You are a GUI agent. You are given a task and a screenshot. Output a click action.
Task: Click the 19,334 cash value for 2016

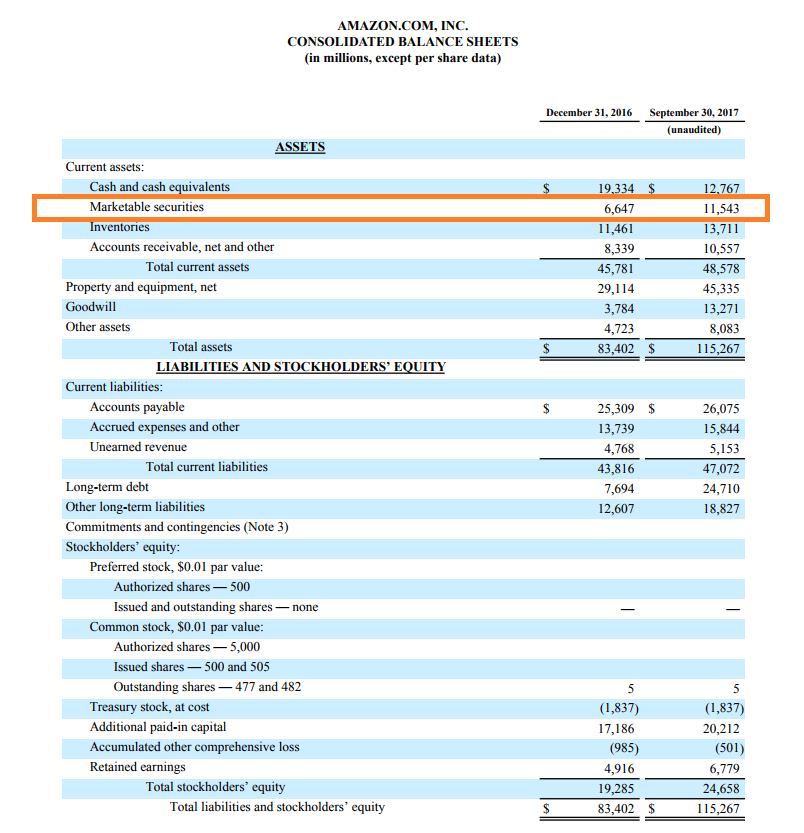(615, 188)
